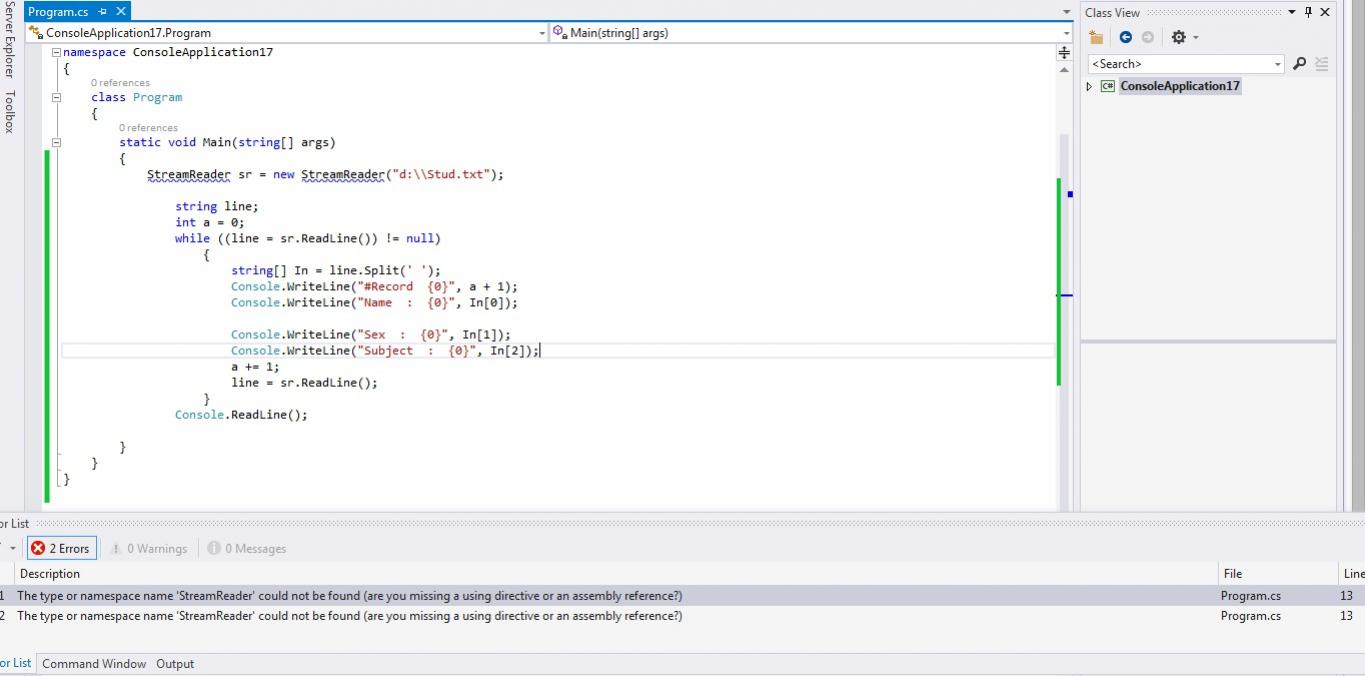Select ConsoleApplication17 in Class View

click(x=1180, y=86)
